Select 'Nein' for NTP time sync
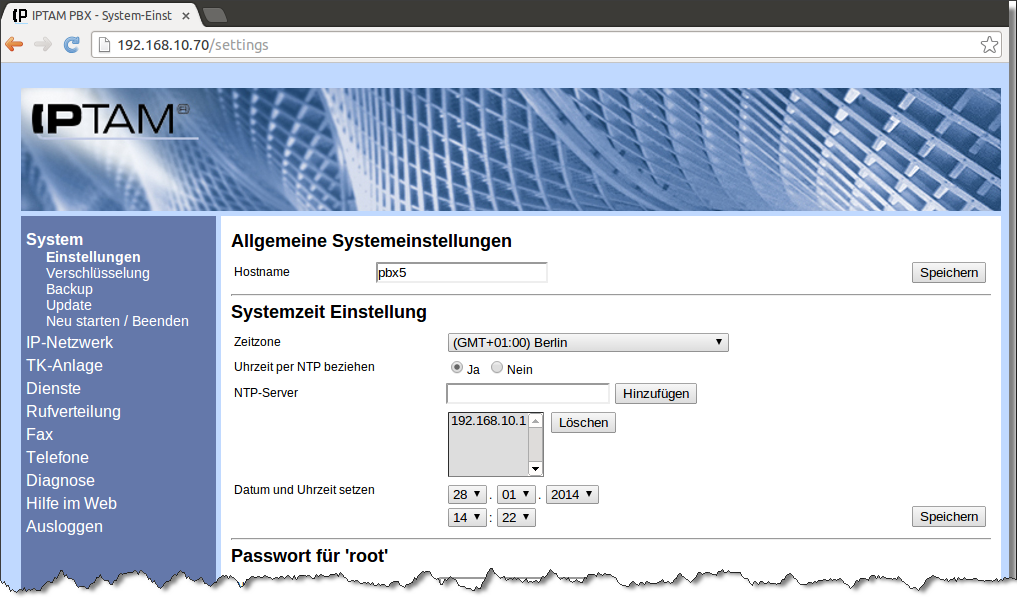The image size is (1017, 598). coord(497,368)
